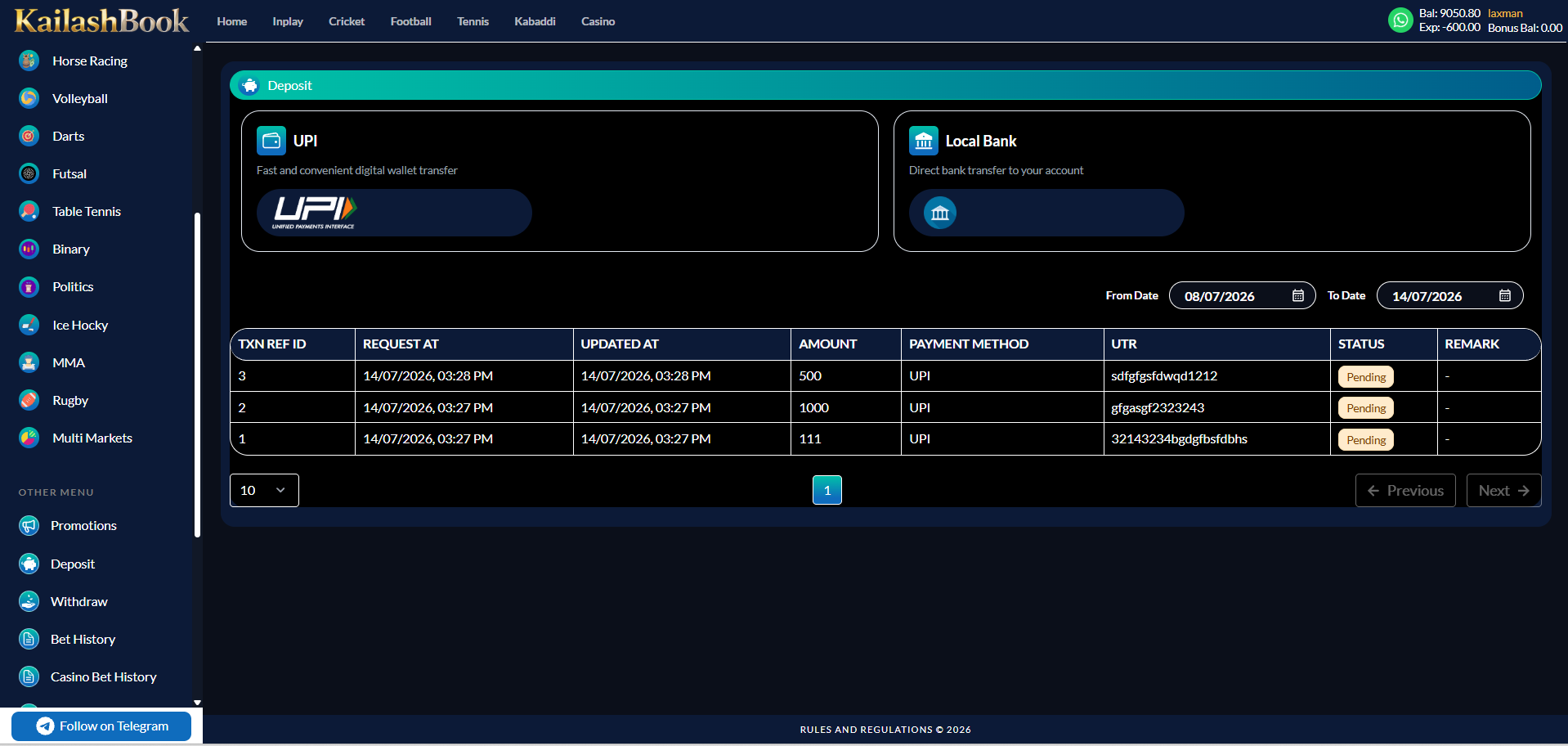Click UTR gfgasgf2323243

pyautogui.click(x=1158, y=407)
